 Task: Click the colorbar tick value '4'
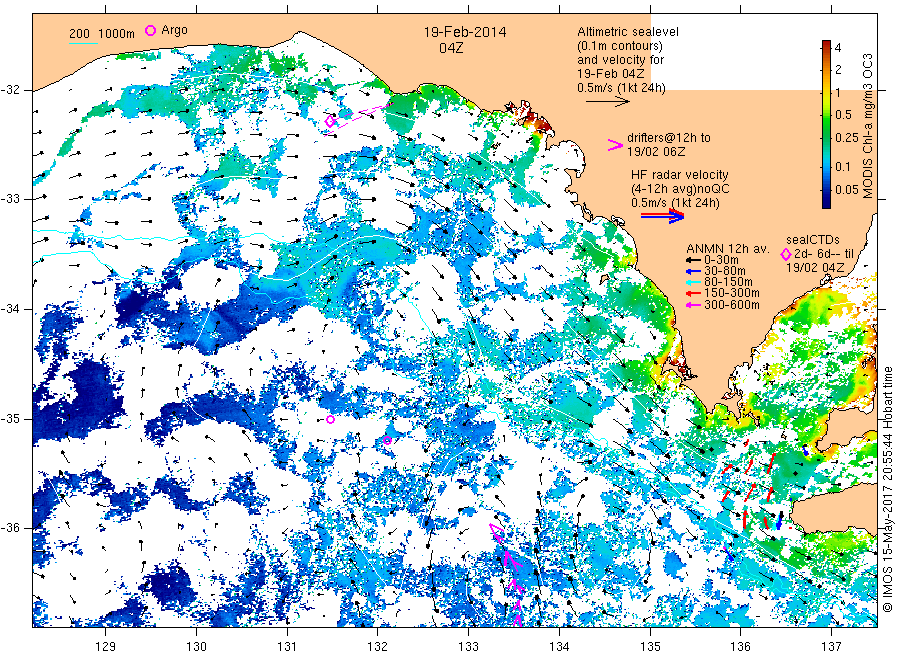(x=838, y=48)
